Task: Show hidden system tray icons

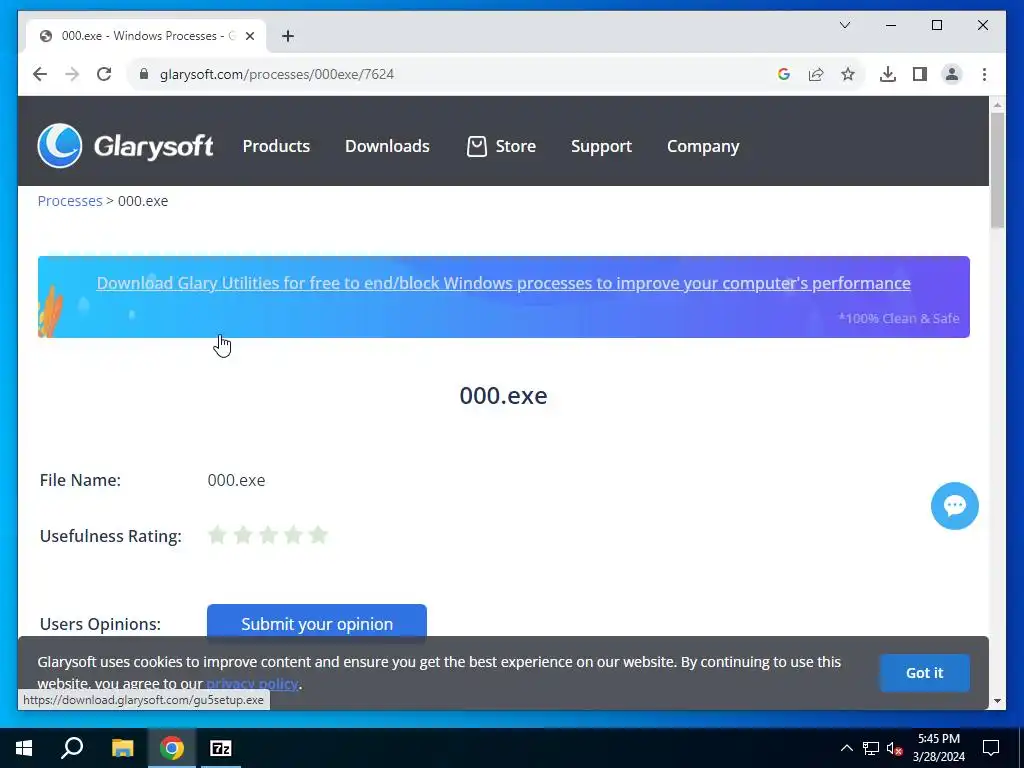Action: [846, 748]
